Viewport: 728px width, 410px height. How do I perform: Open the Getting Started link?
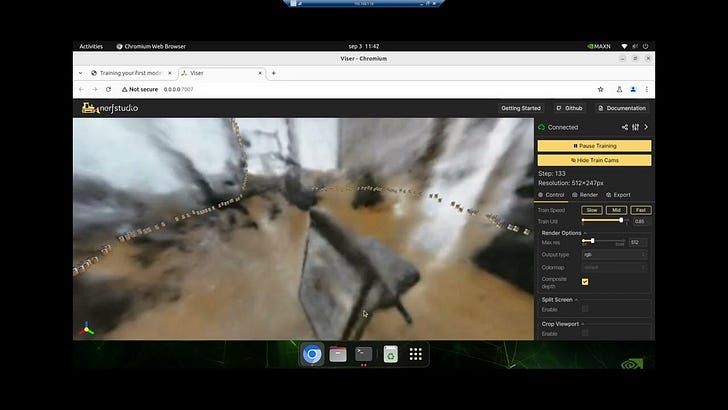pos(521,108)
